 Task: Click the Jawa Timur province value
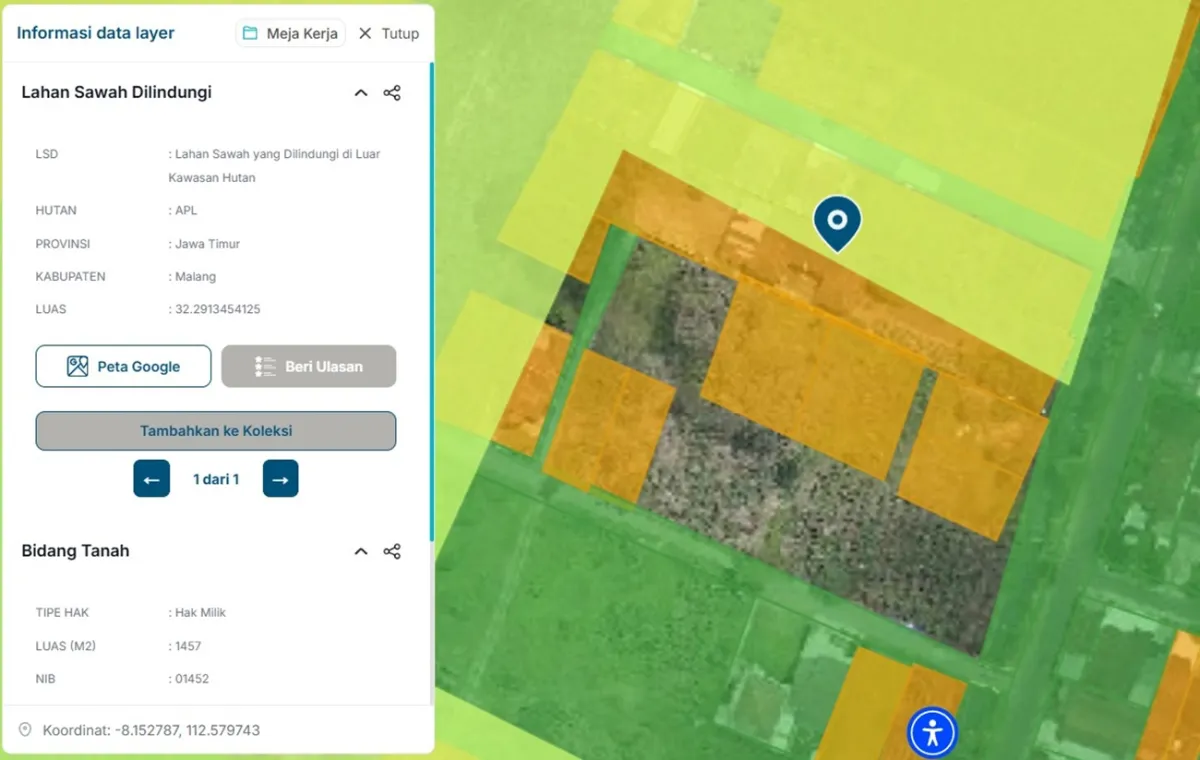(207, 244)
